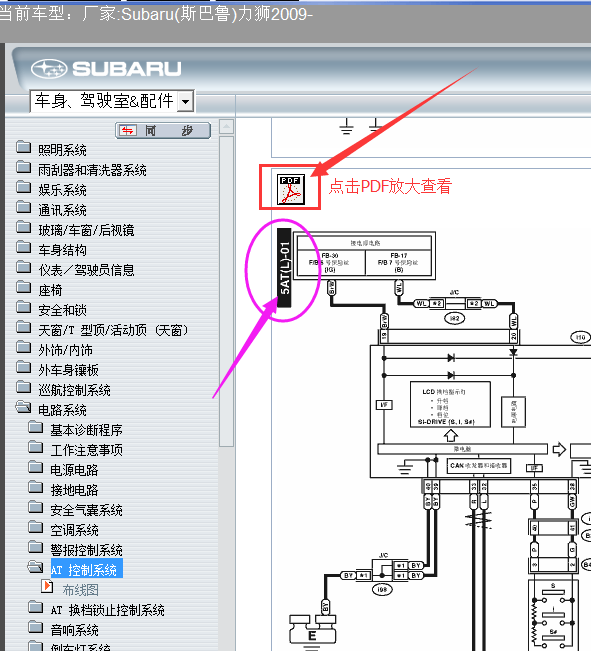The width and height of the screenshot is (591, 651).
Task: Open the PDF icon to enlarge diagram
Action: coord(291,189)
